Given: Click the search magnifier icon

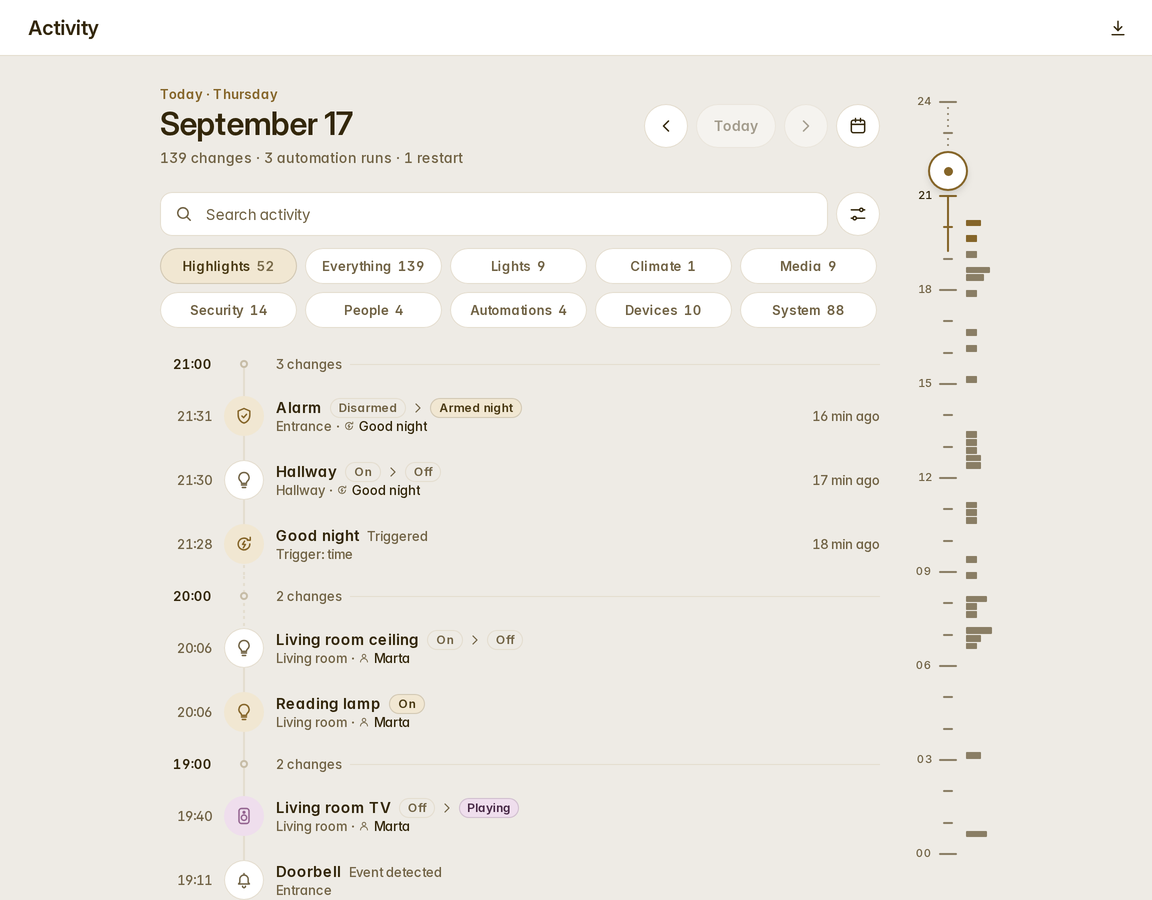Looking at the screenshot, I should click(x=184, y=214).
